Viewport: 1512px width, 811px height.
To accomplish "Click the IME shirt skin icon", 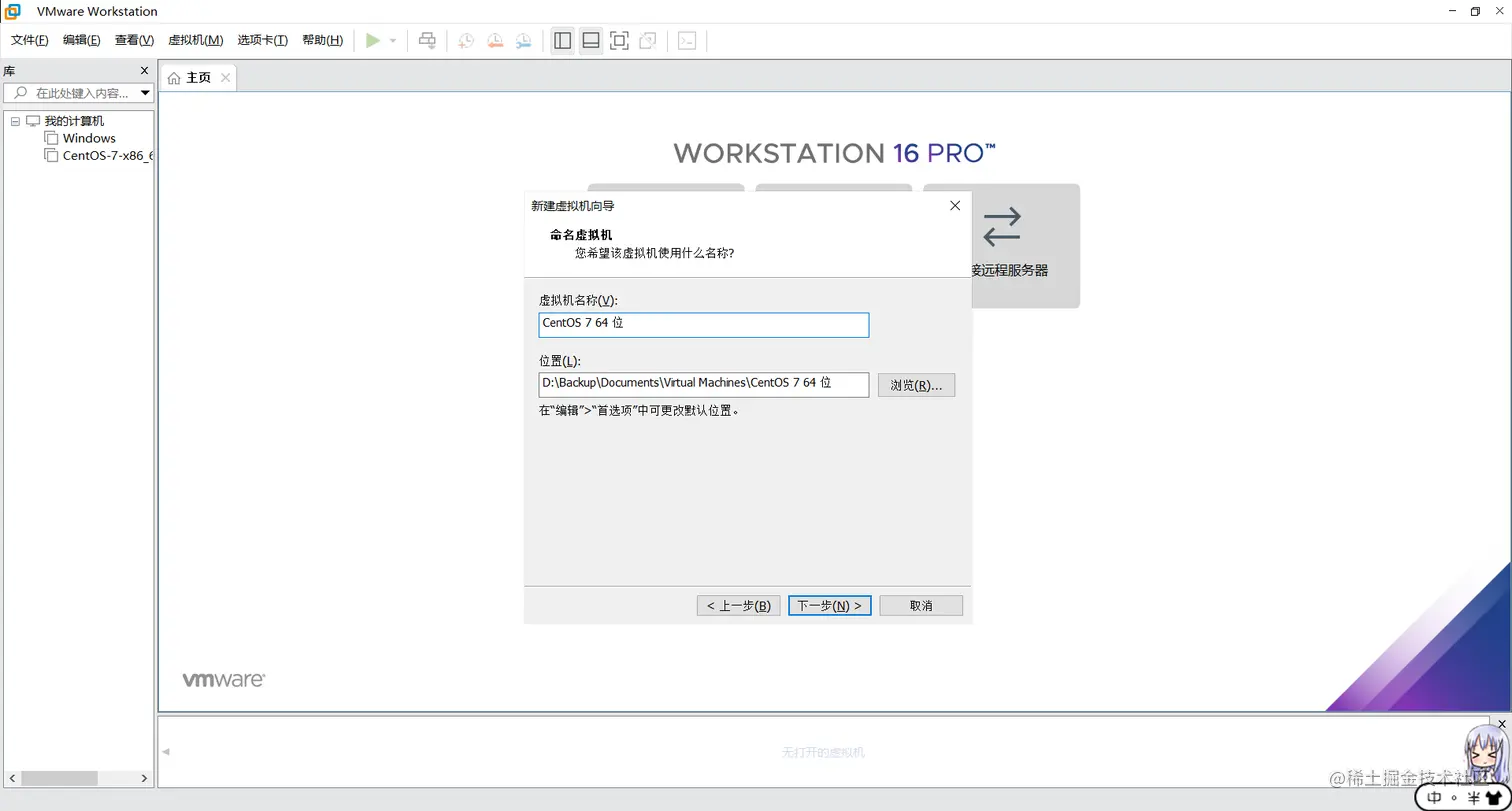I will pyautogui.click(x=1493, y=798).
